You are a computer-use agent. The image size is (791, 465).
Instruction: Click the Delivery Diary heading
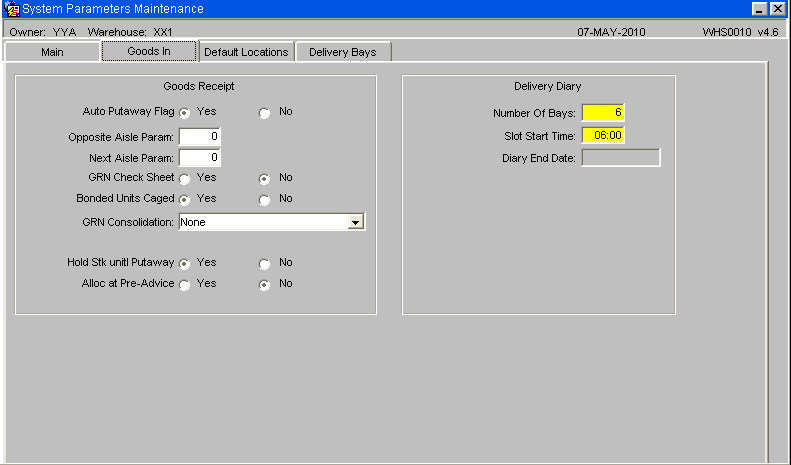pos(547,86)
